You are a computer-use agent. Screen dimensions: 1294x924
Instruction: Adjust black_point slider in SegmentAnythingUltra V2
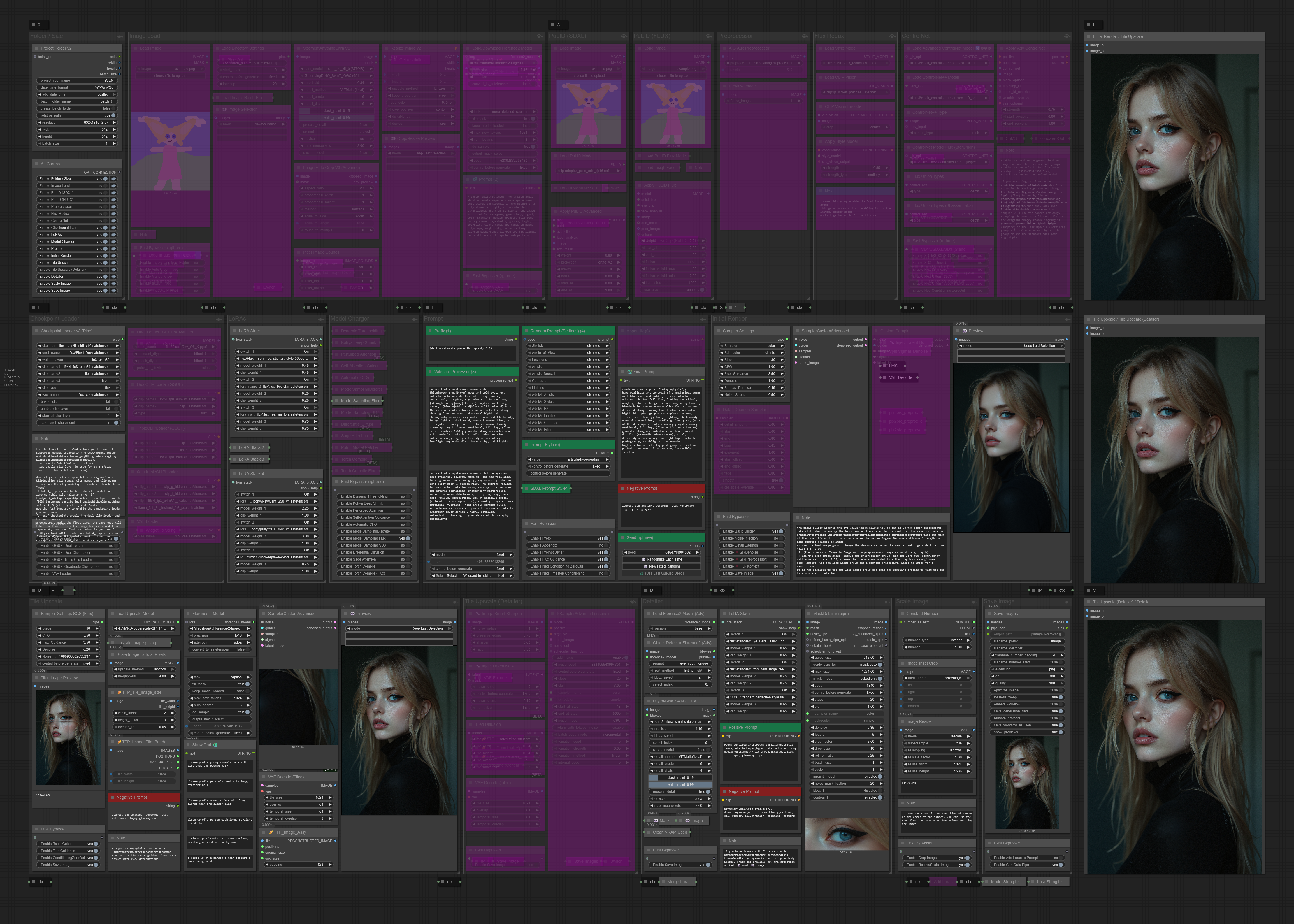point(336,111)
